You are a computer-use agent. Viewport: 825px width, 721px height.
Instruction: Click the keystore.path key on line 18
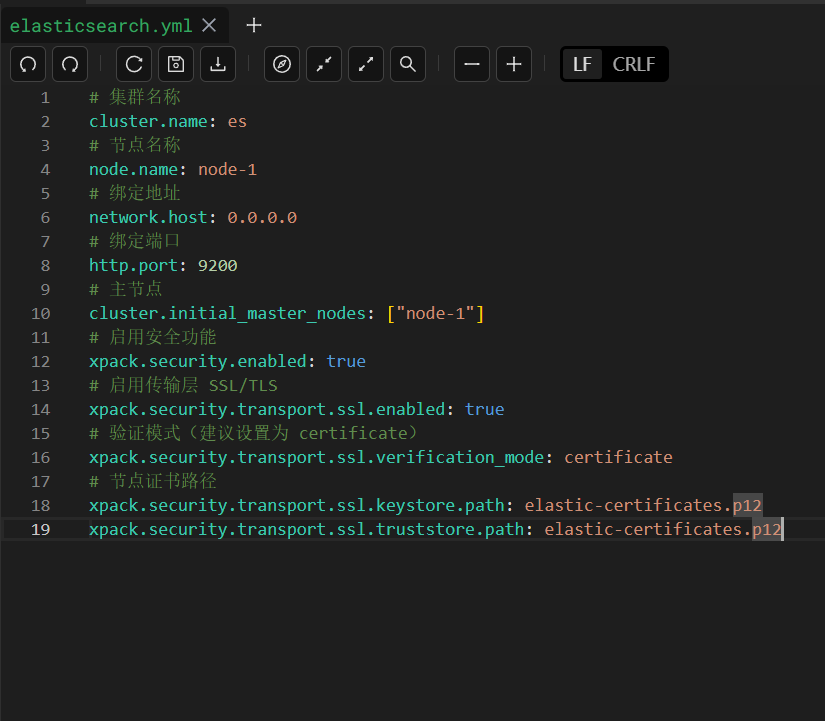point(297,505)
